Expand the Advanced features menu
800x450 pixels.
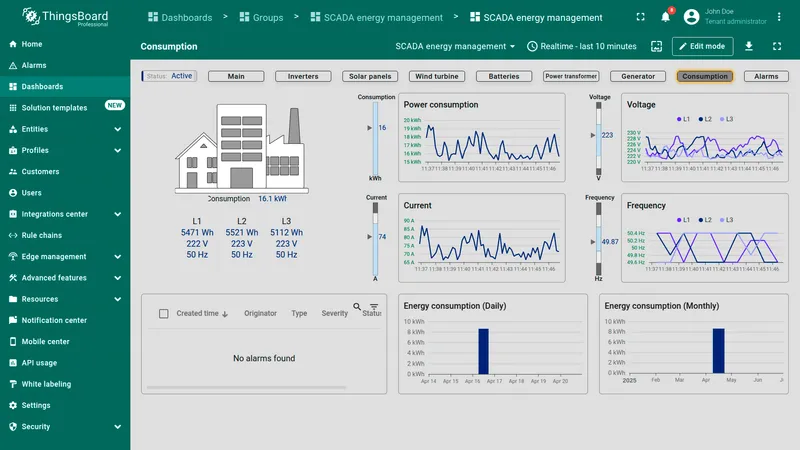[117, 278]
